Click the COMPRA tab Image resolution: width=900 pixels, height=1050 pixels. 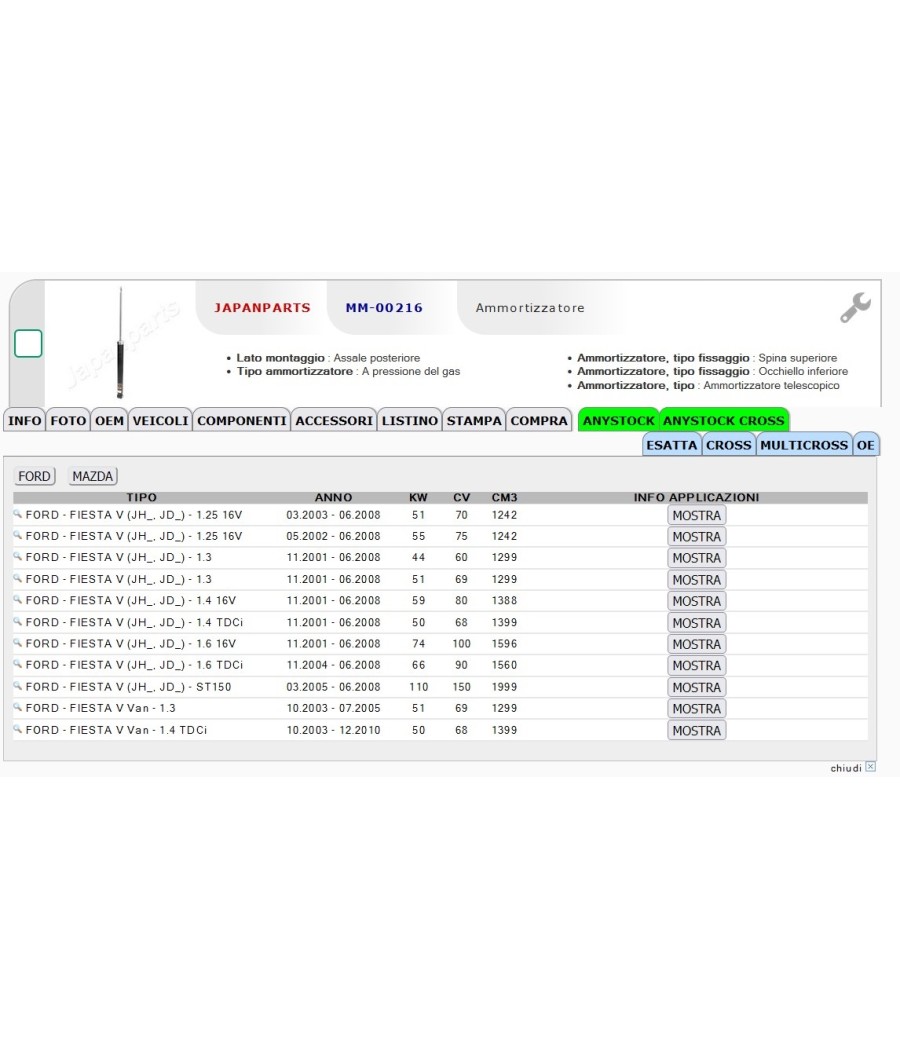point(539,421)
